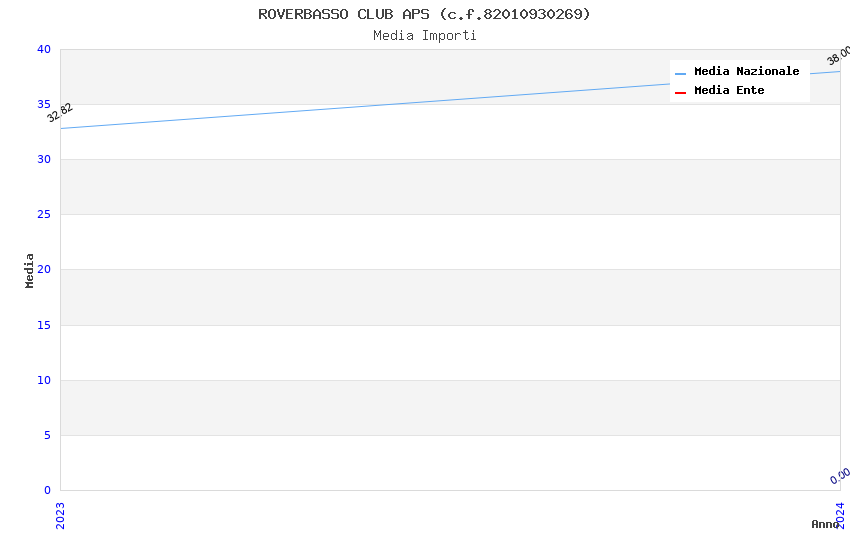Click the y-axis value 35
850x550 pixels.
pyautogui.click(x=44, y=104)
